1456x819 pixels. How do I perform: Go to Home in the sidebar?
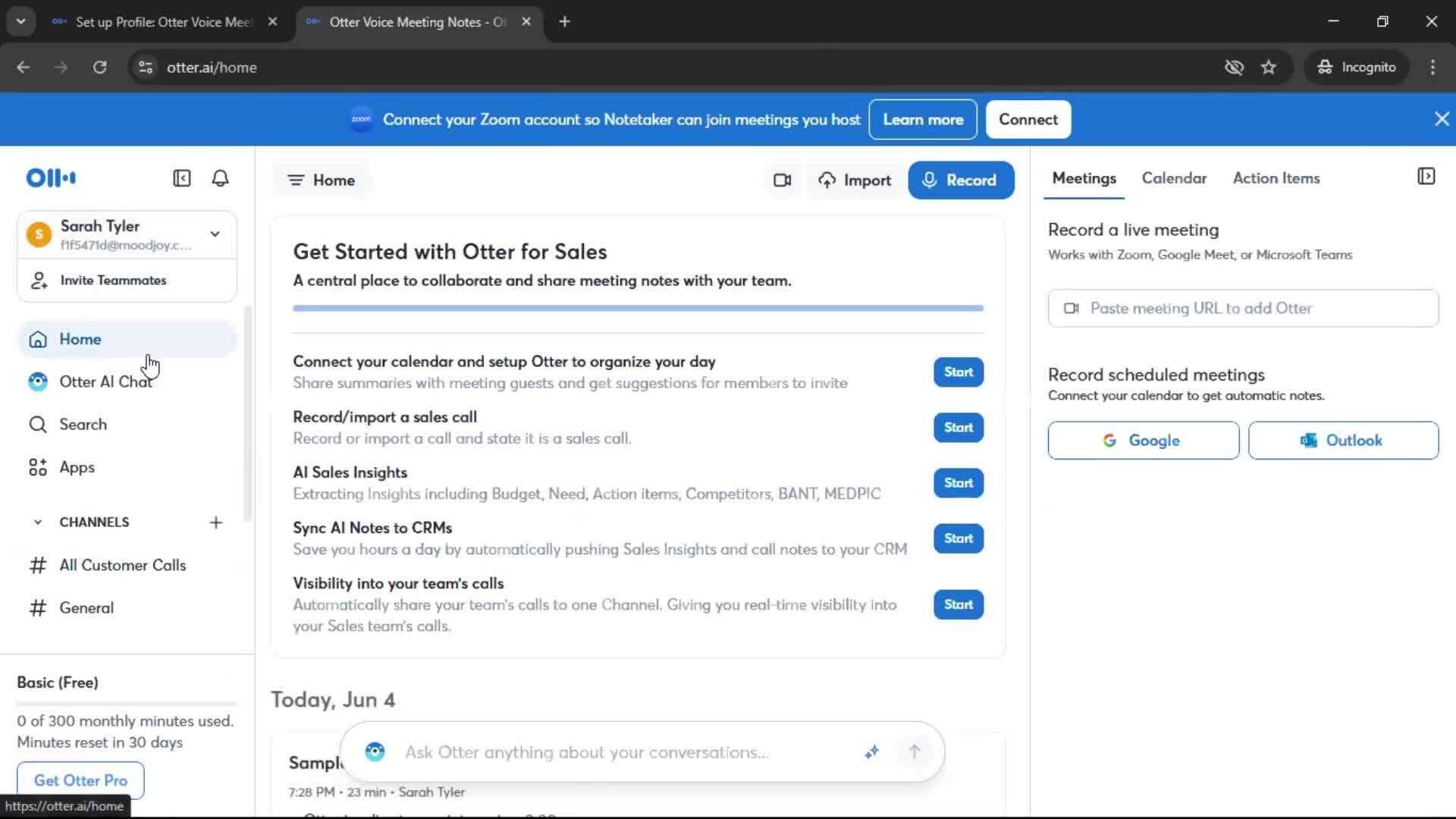(x=127, y=339)
